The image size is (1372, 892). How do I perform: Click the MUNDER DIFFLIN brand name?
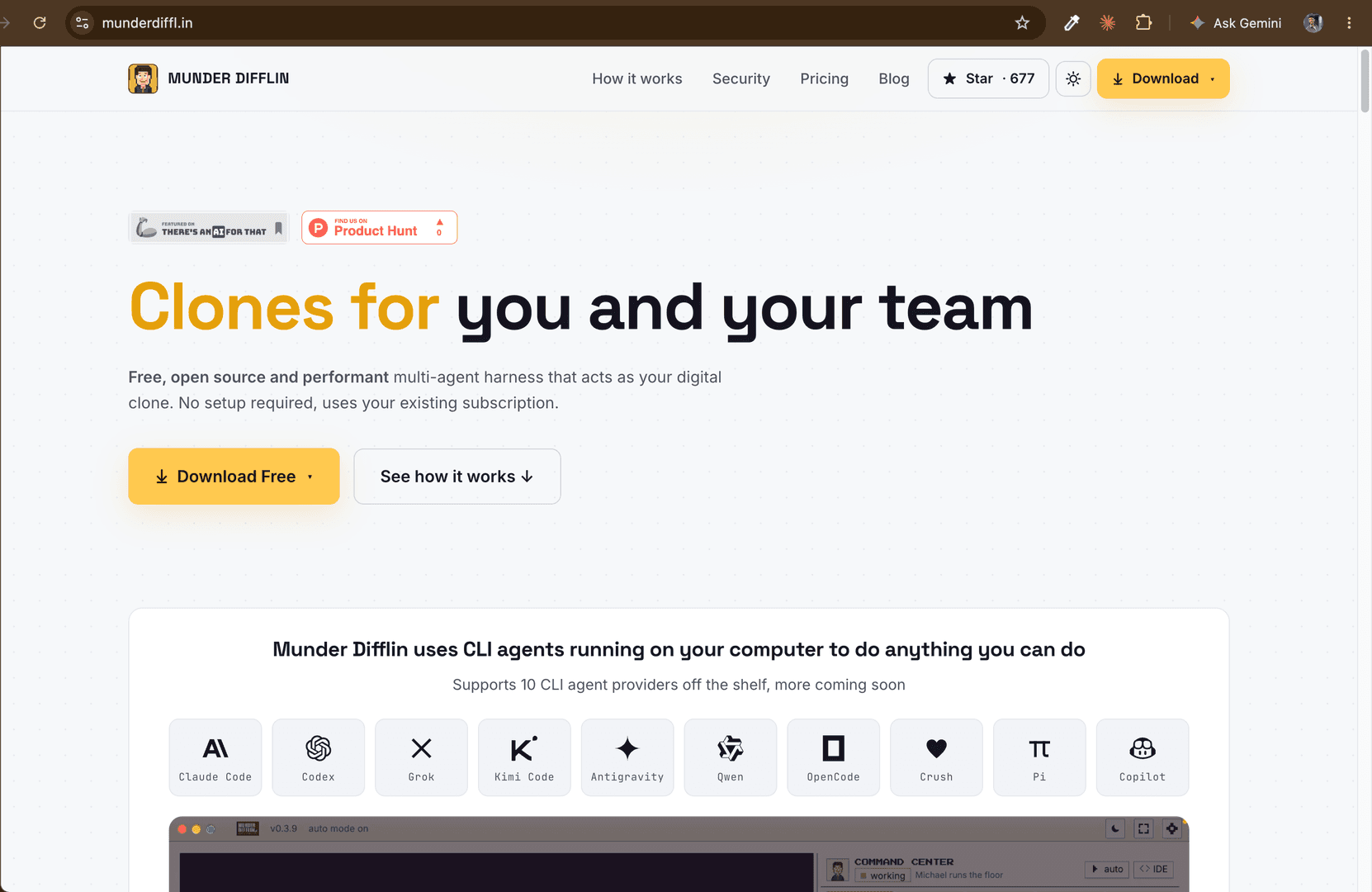pos(229,78)
